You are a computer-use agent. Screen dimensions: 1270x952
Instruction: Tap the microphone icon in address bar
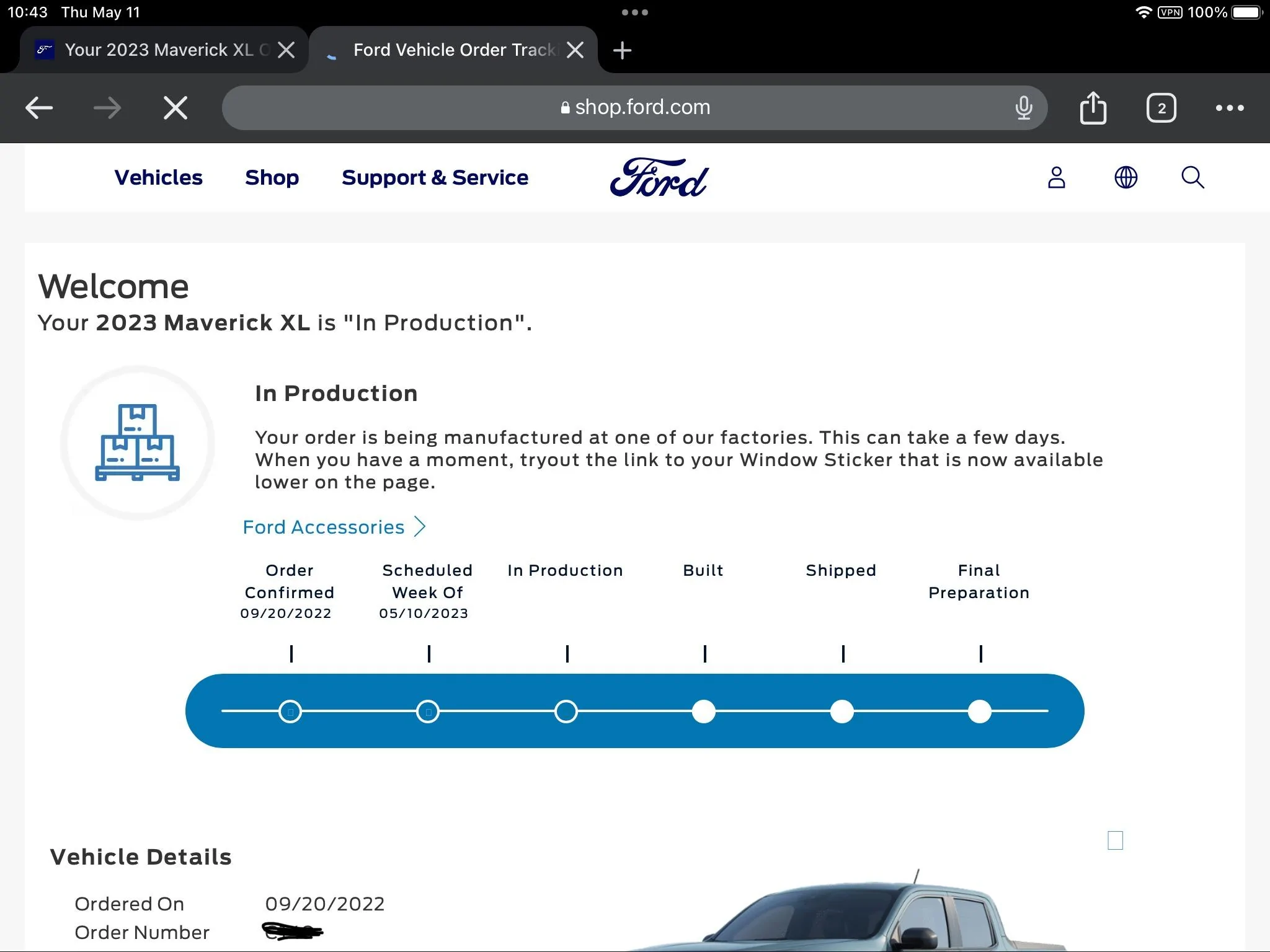click(1024, 108)
